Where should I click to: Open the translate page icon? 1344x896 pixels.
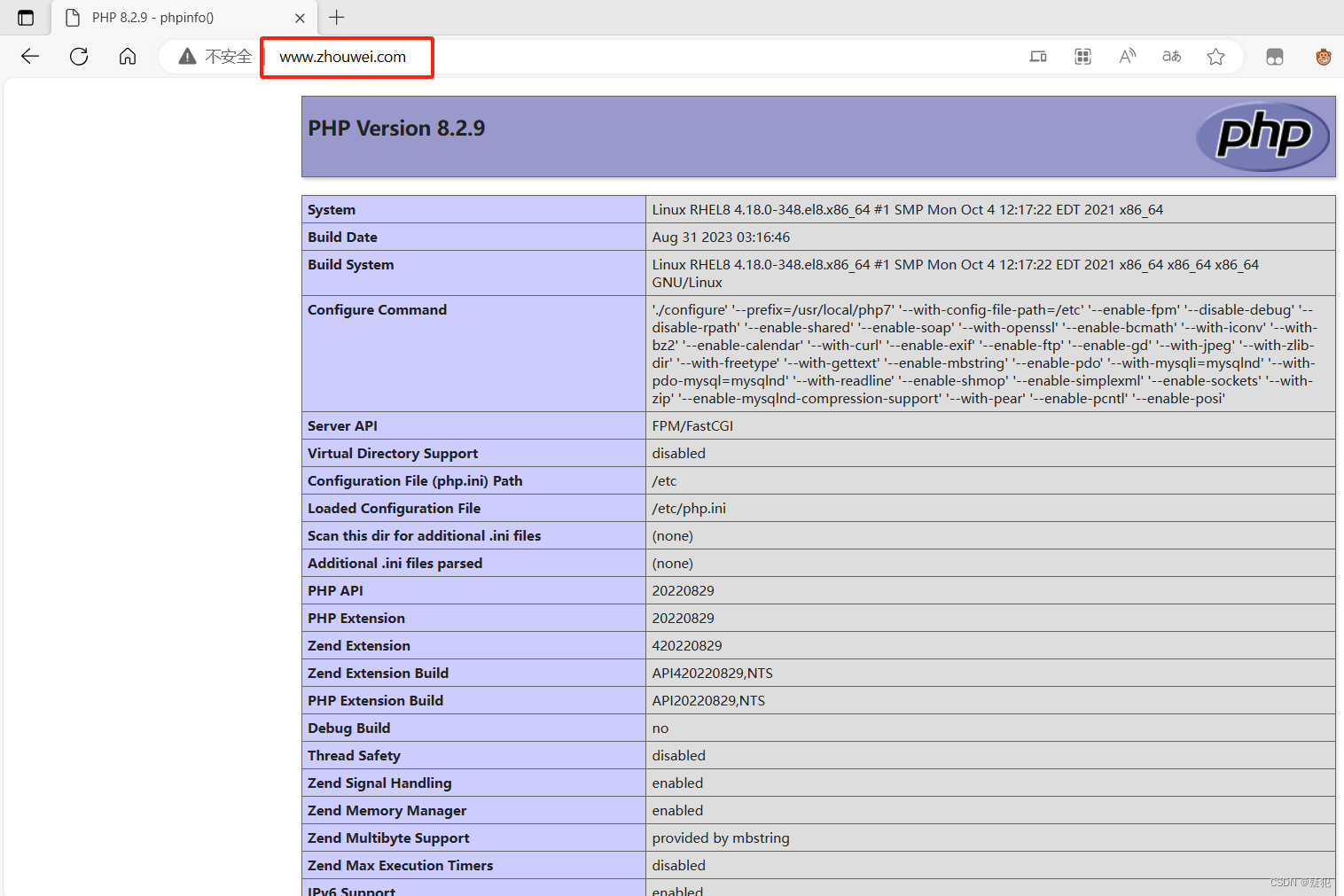click(x=1171, y=57)
